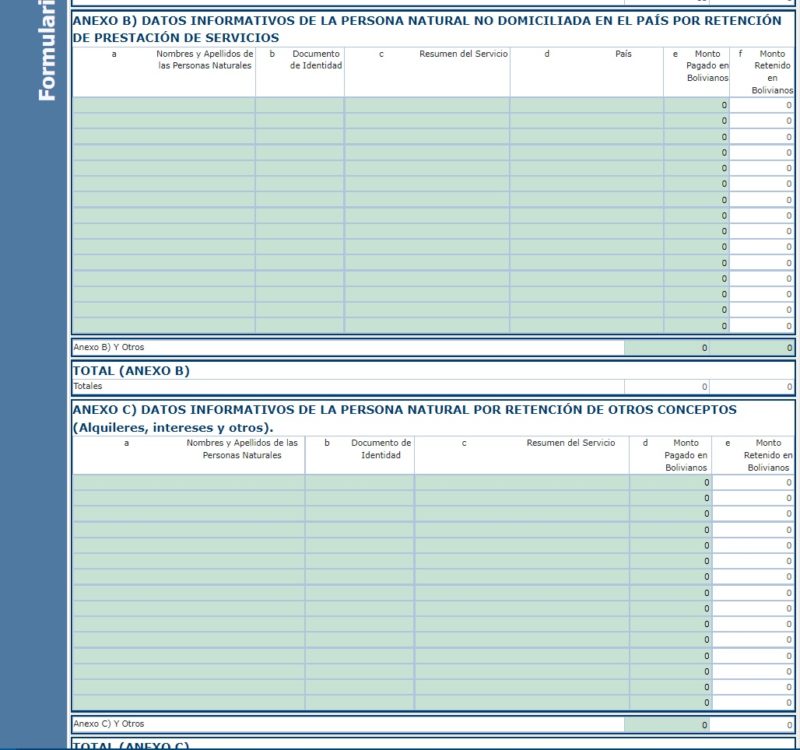Click Monto Pagado field in 'Anexo B) Y Otros' row
Viewport: 800px width, 750px height.
[x=666, y=347]
